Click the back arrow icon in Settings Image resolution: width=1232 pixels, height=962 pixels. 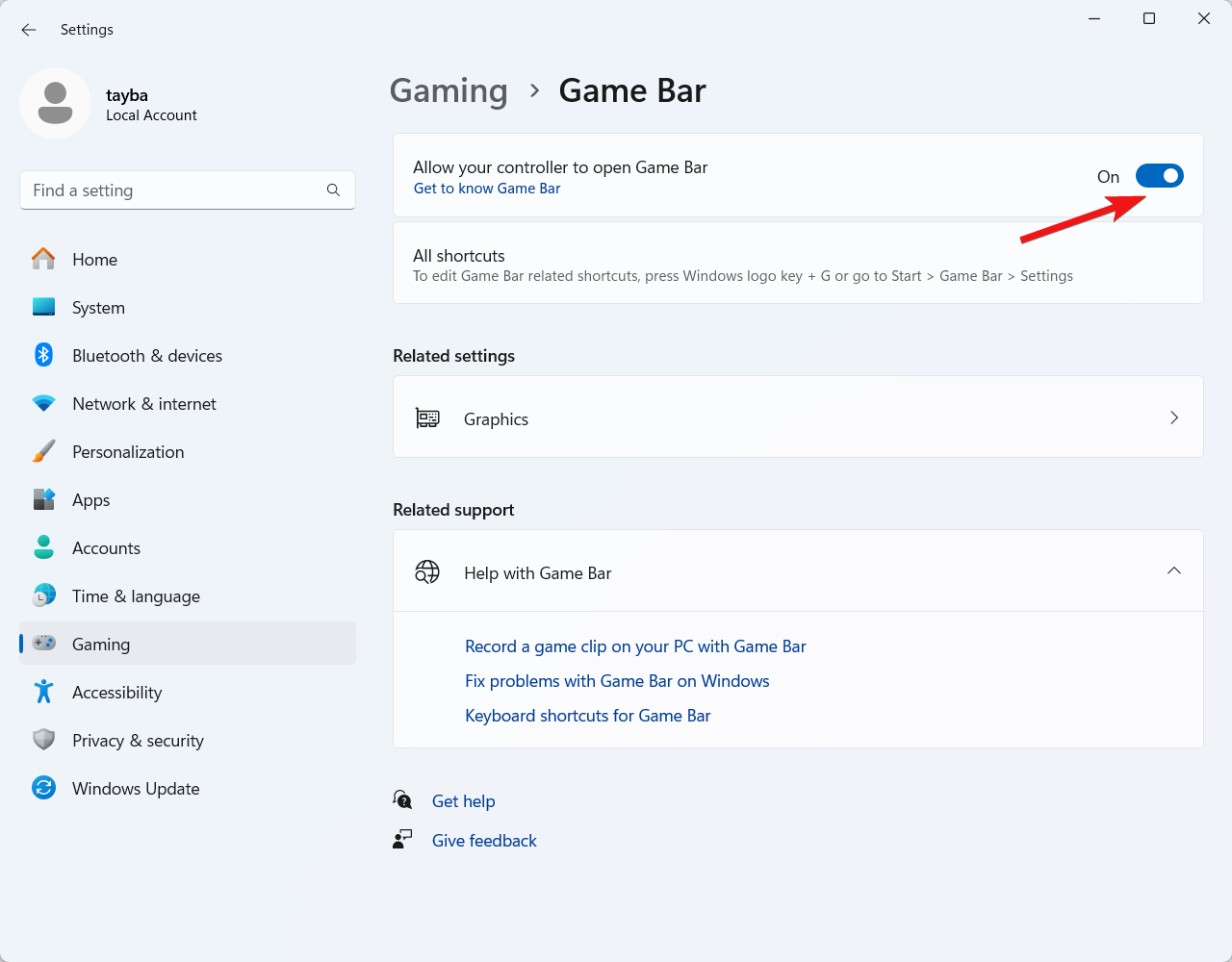coord(29,30)
